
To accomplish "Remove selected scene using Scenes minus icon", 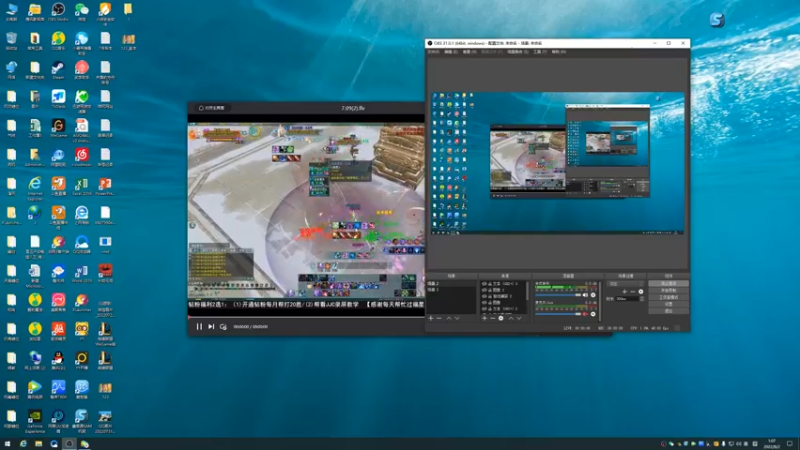I will [x=439, y=318].
